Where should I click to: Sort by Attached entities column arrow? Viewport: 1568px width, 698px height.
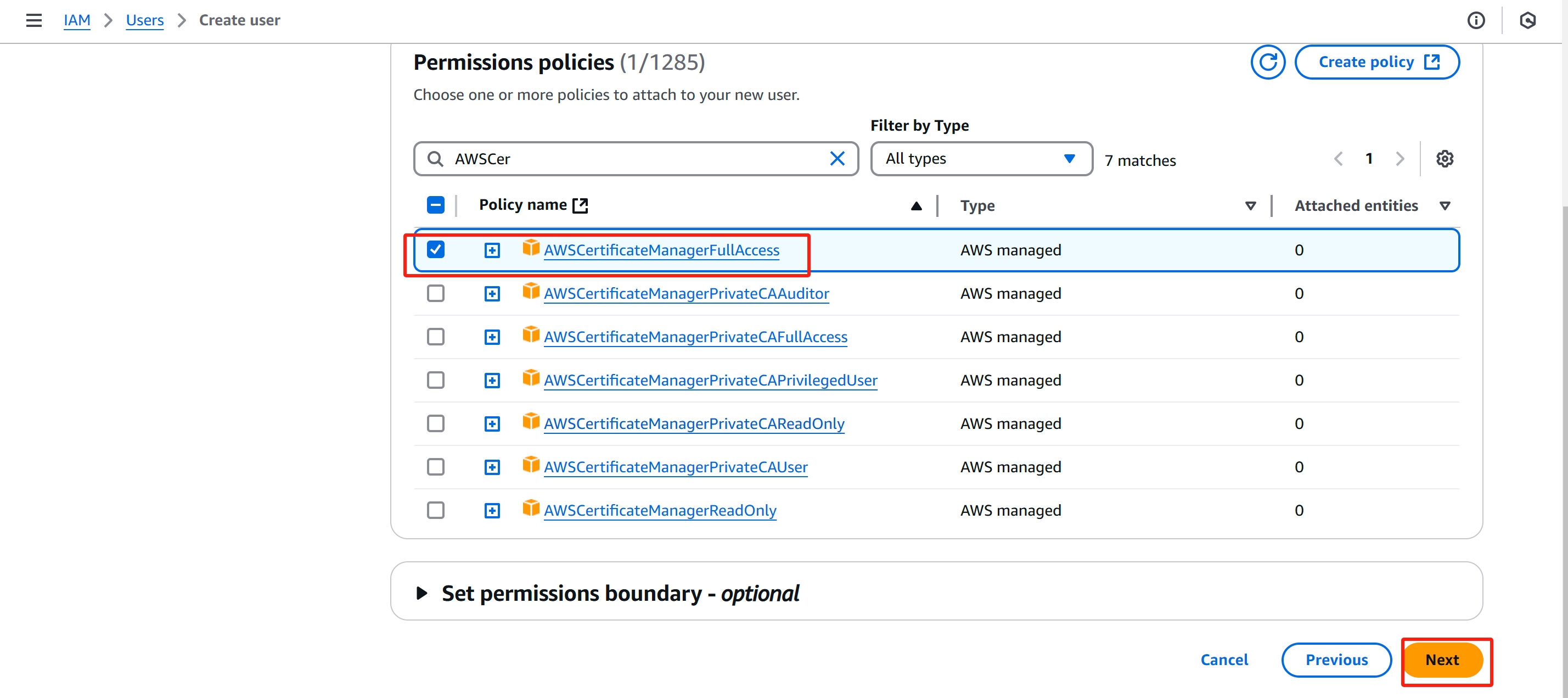(1445, 206)
